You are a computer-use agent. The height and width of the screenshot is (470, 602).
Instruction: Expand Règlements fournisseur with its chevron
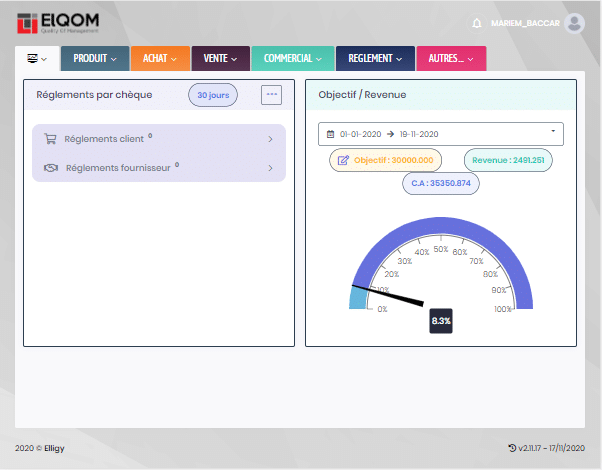[x=270, y=168]
